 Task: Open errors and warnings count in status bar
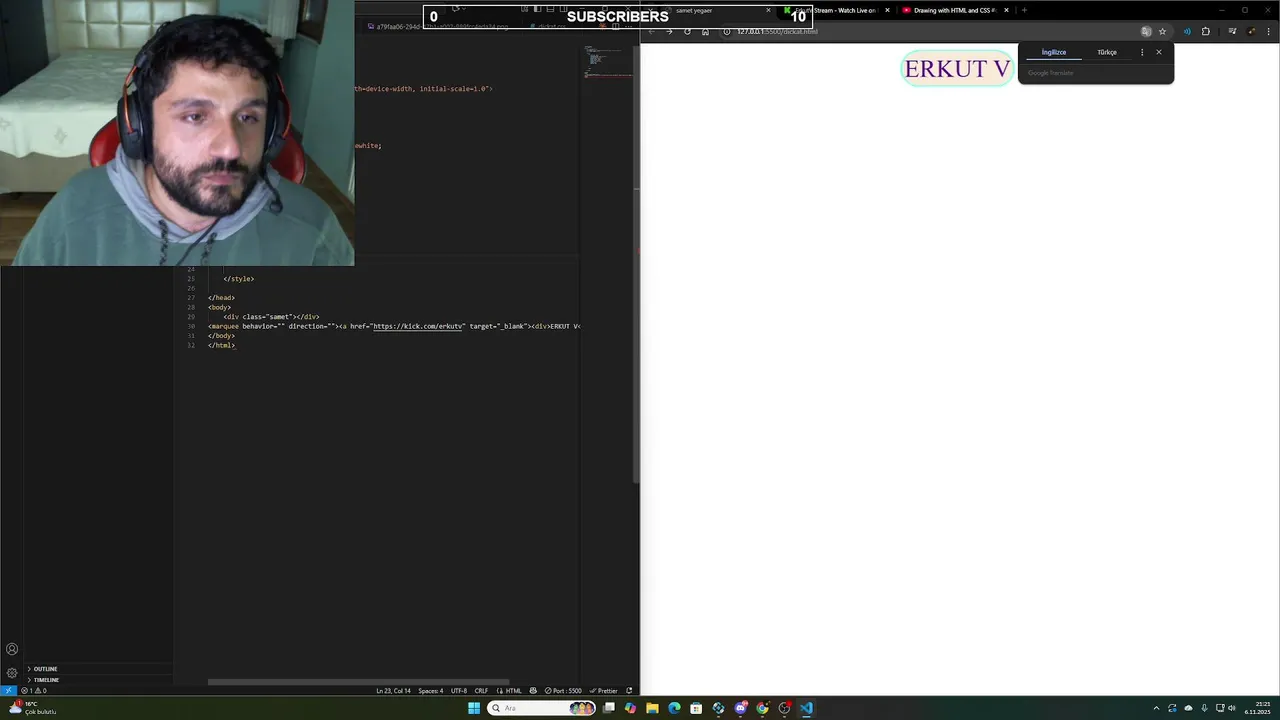click(34, 690)
